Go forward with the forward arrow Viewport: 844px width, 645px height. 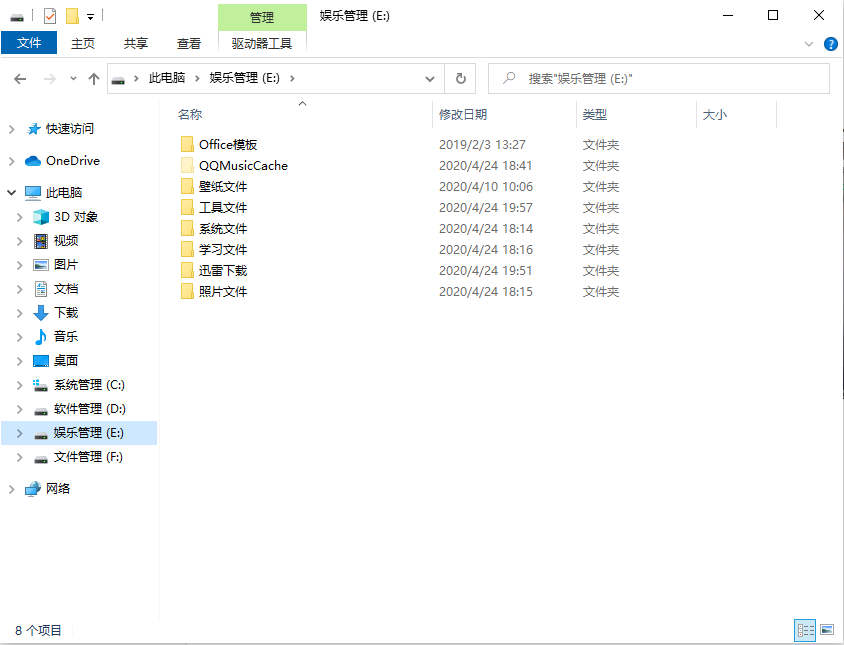pos(50,79)
